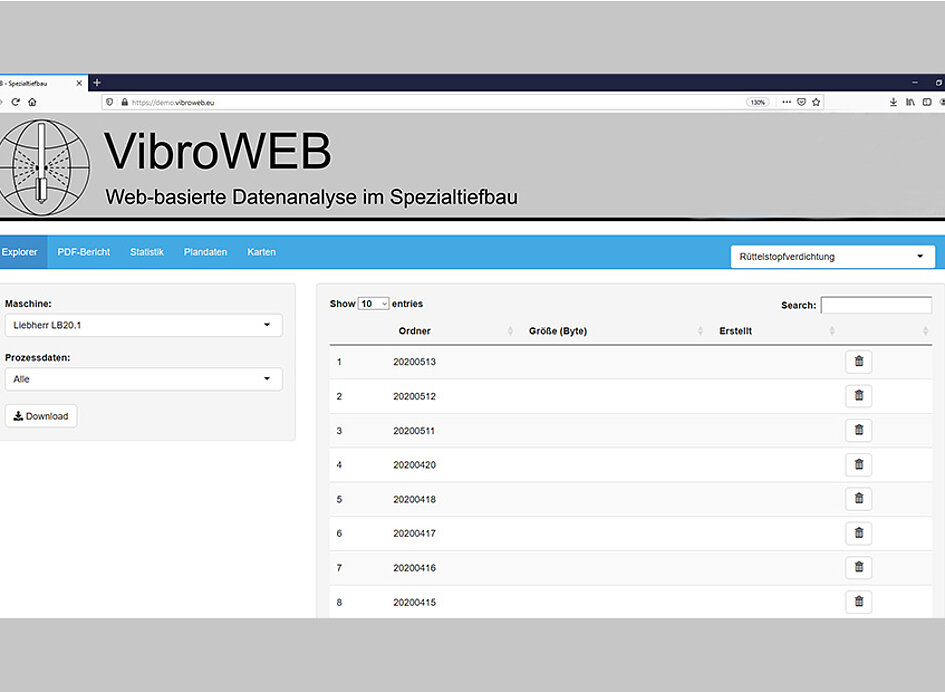Click the Pocket save icon in address bar
945x692 pixels.
click(x=802, y=102)
